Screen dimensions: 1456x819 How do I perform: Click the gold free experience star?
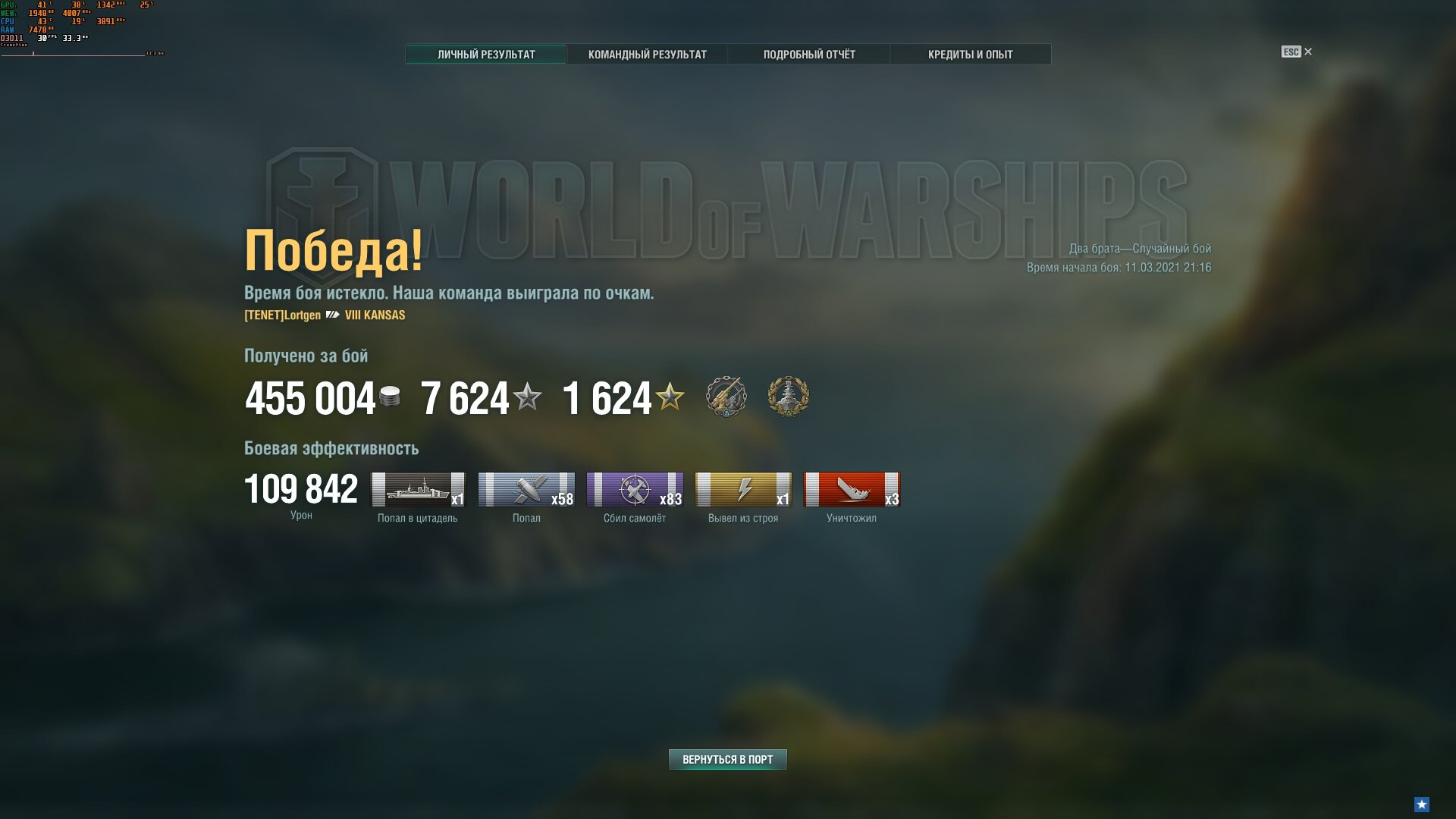[x=670, y=397]
